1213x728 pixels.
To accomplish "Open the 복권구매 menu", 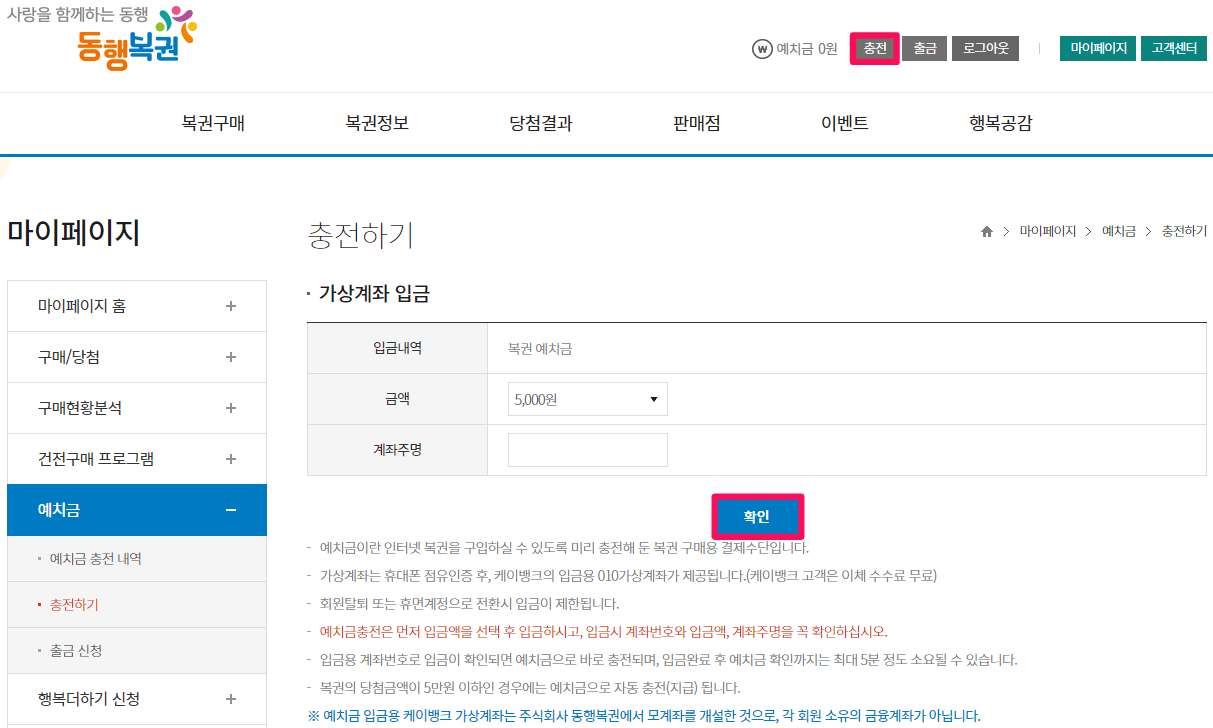I will 213,123.
